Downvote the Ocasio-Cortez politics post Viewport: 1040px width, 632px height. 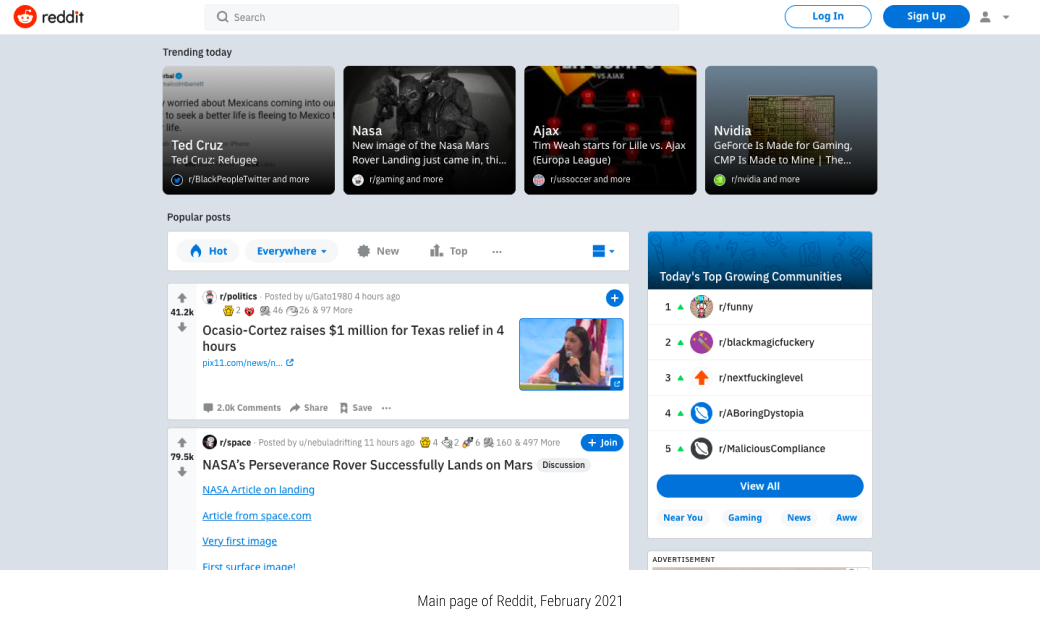(x=182, y=327)
